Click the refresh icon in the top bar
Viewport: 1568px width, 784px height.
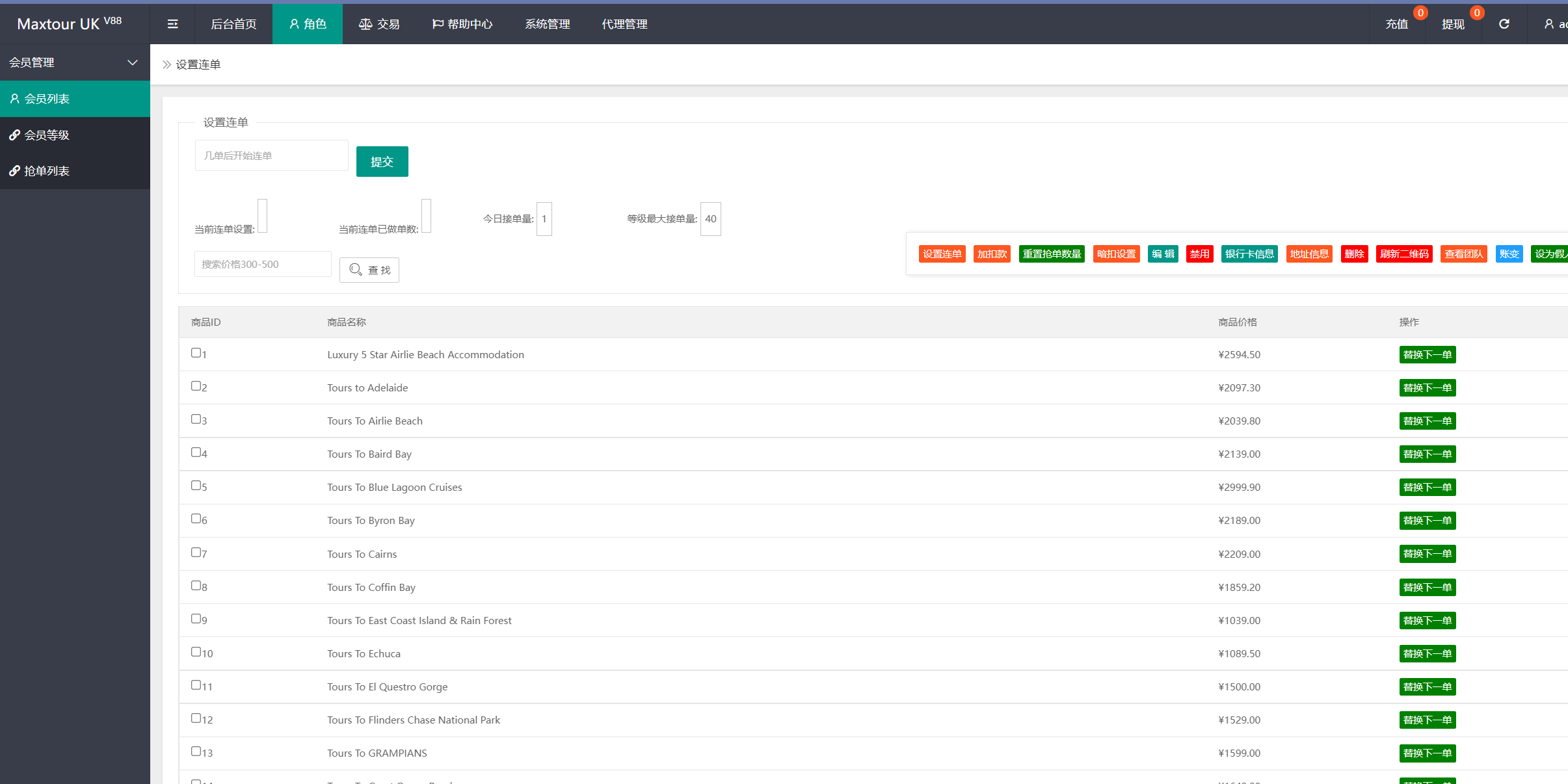pyautogui.click(x=1504, y=24)
